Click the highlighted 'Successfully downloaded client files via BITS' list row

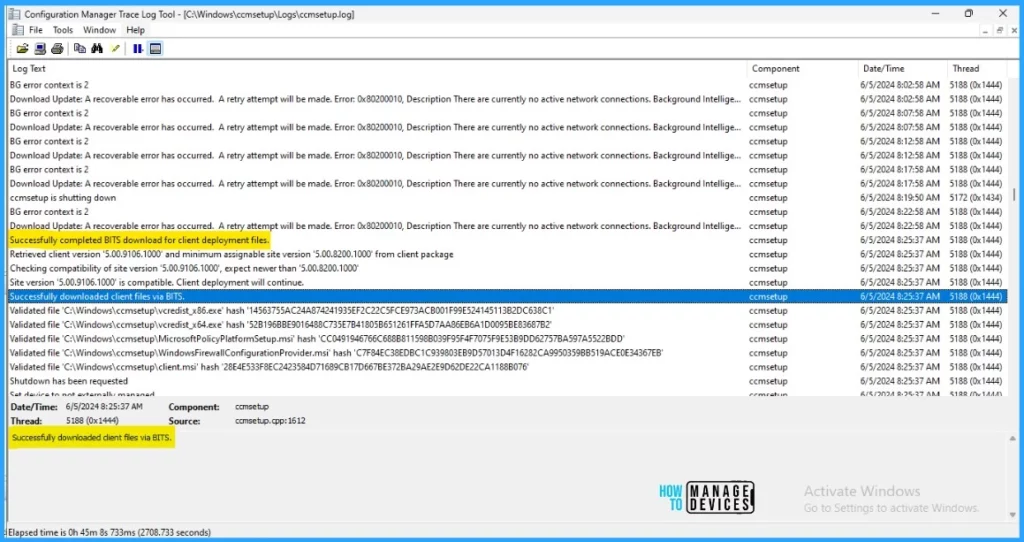(x=507, y=296)
